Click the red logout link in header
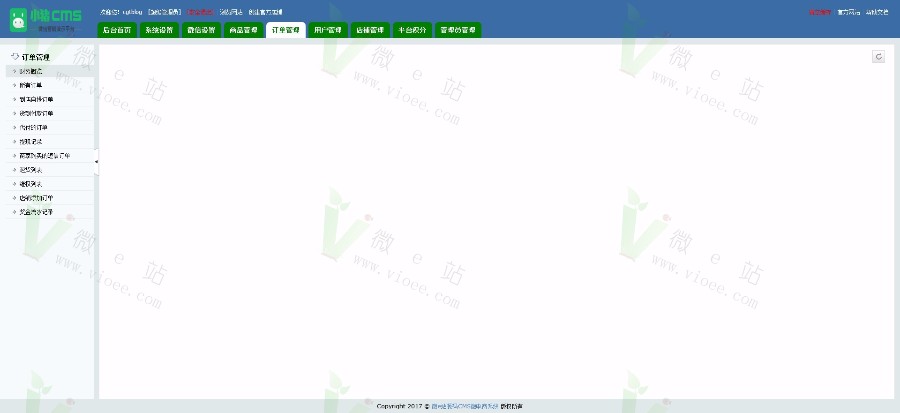The image size is (900, 413). coord(200,12)
